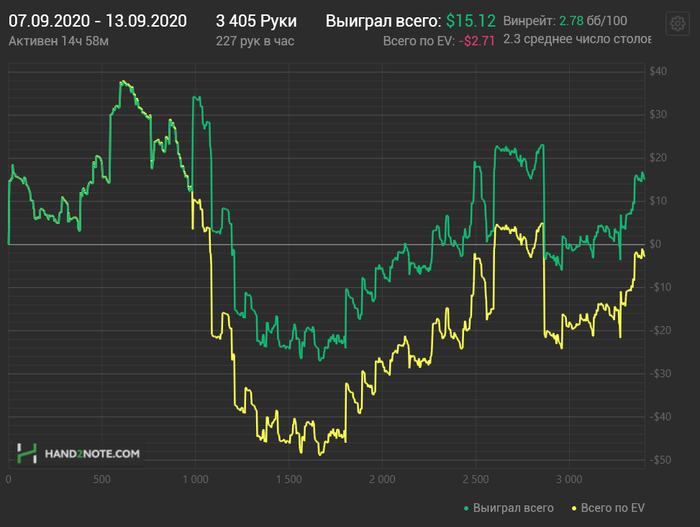This screenshot has height=527, width=700.
Task: Click the yellow legend dot for Всего по EV
Action: tap(574, 508)
